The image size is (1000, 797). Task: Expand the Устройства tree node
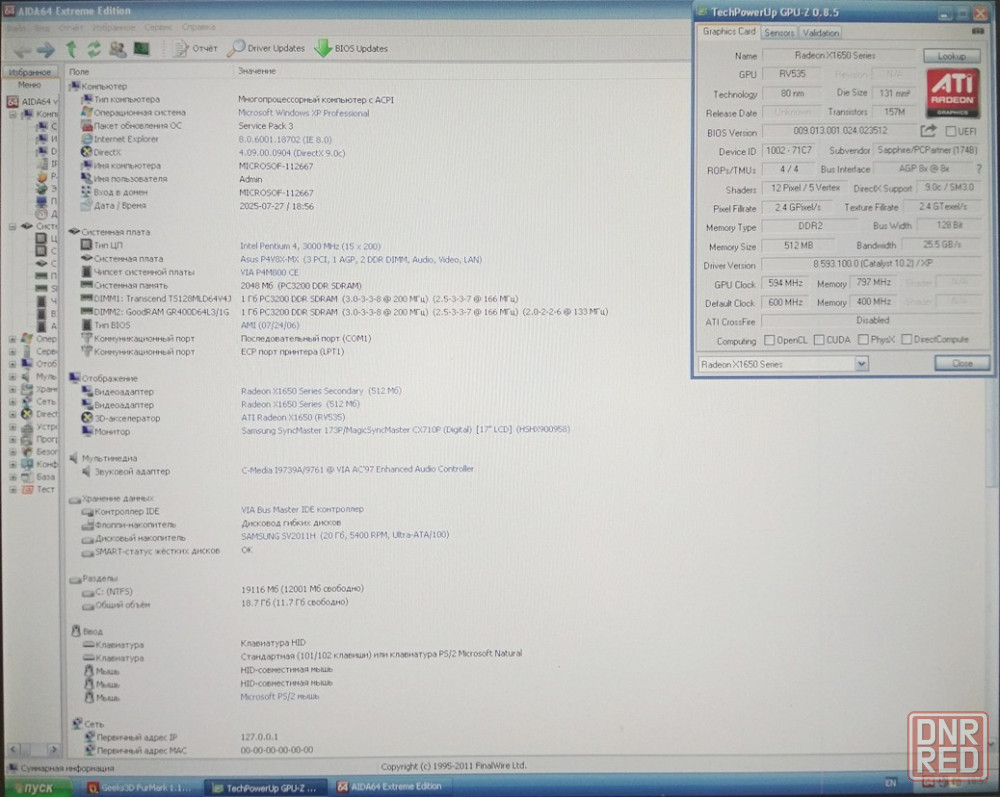[x=12, y=427]
